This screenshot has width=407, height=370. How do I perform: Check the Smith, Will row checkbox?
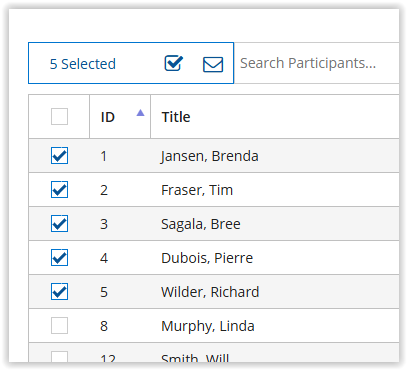click(x=59, y=357)
